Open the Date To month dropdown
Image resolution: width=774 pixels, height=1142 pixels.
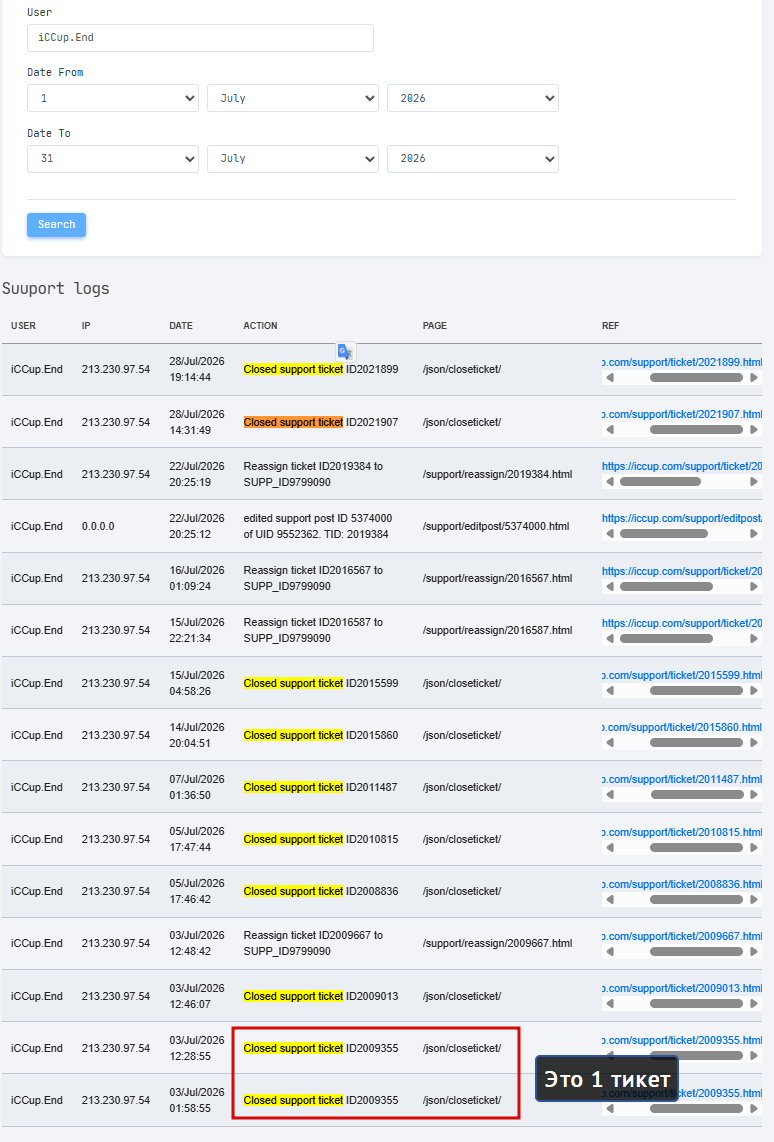[293, 159]
